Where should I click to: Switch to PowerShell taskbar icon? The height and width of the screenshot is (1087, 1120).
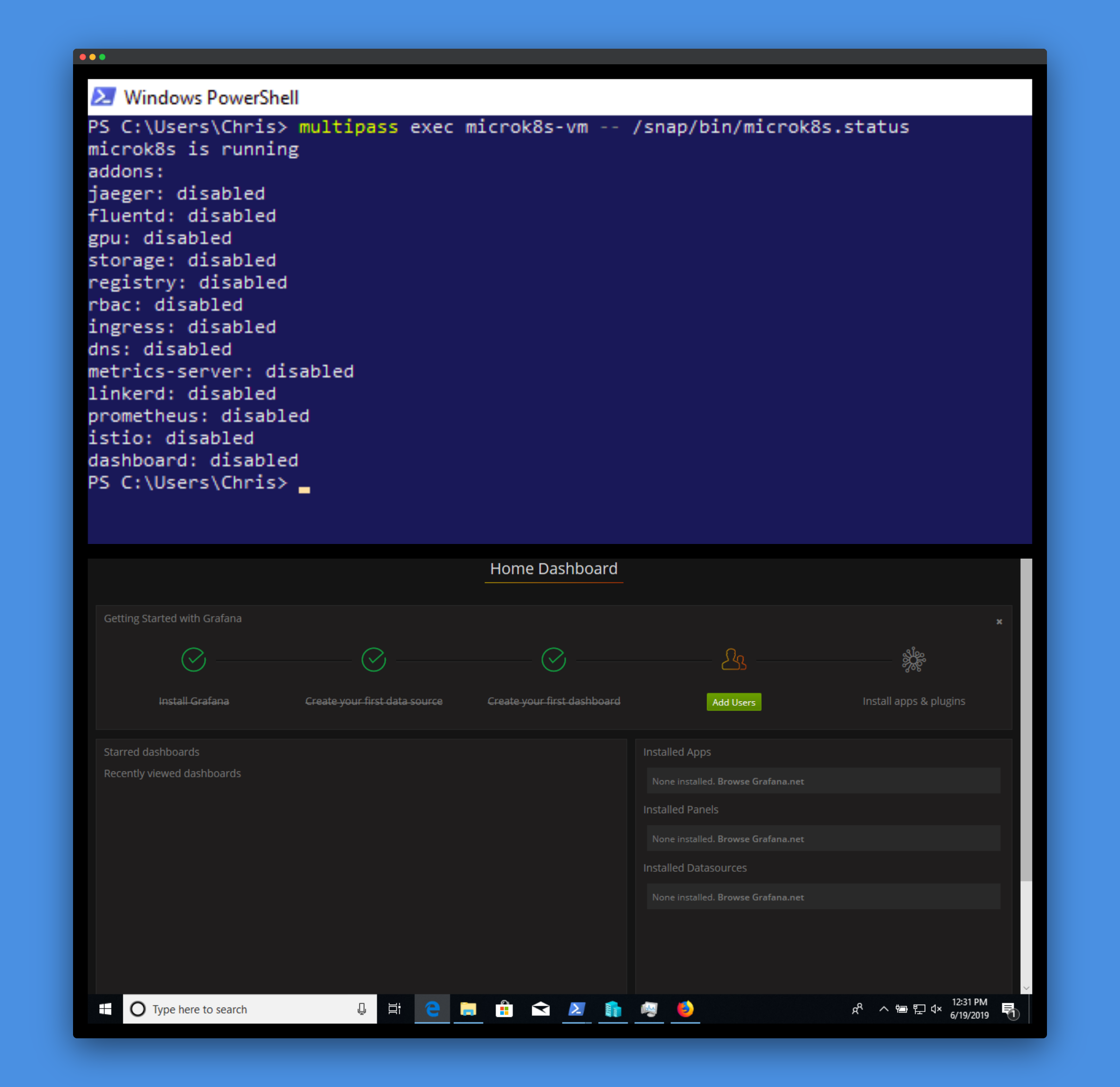(576, 1009)
